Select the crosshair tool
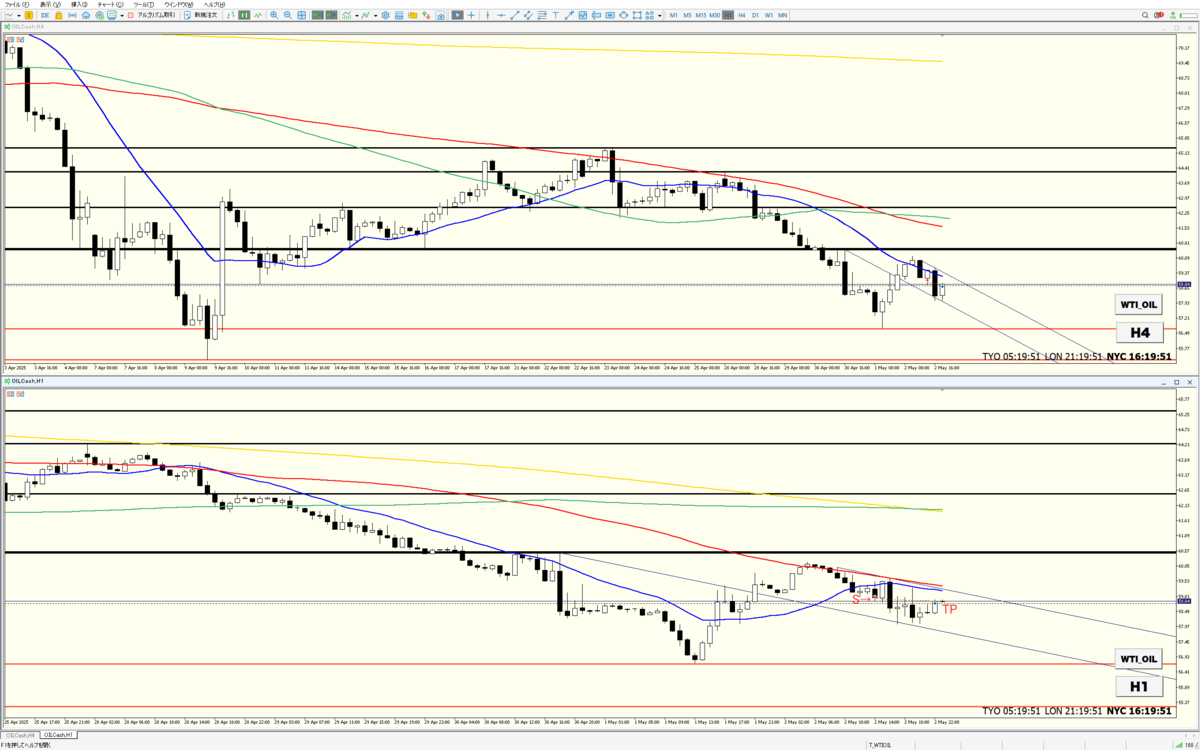The image size is (1200, 750). coord(471,15)
